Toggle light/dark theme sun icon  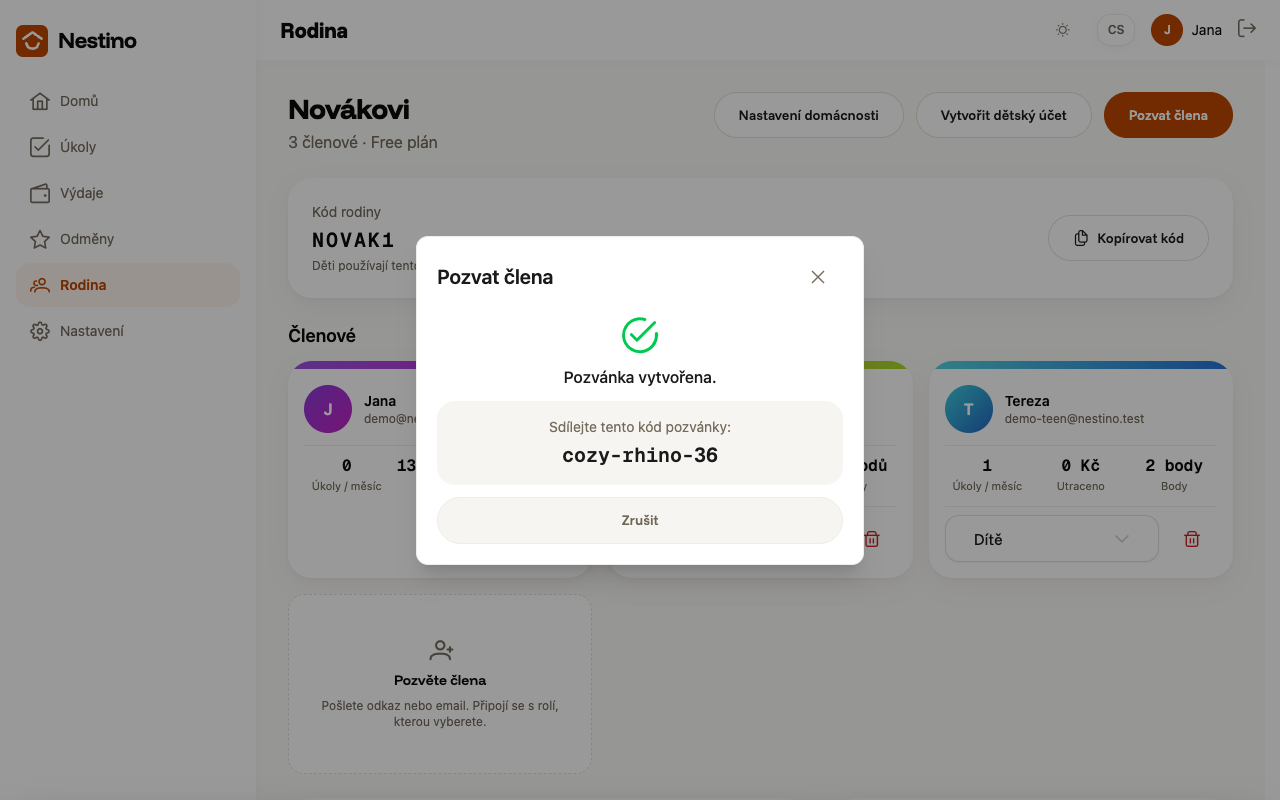pos(1062,30)
